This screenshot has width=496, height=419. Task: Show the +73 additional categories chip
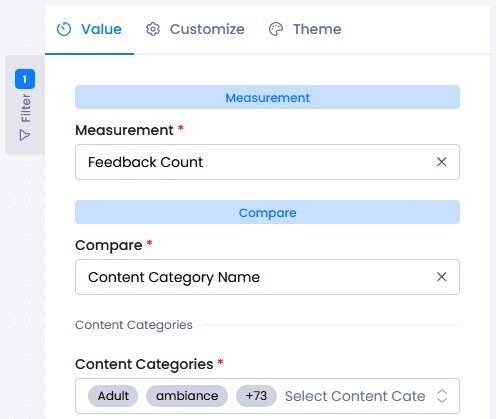click(256, 396)
